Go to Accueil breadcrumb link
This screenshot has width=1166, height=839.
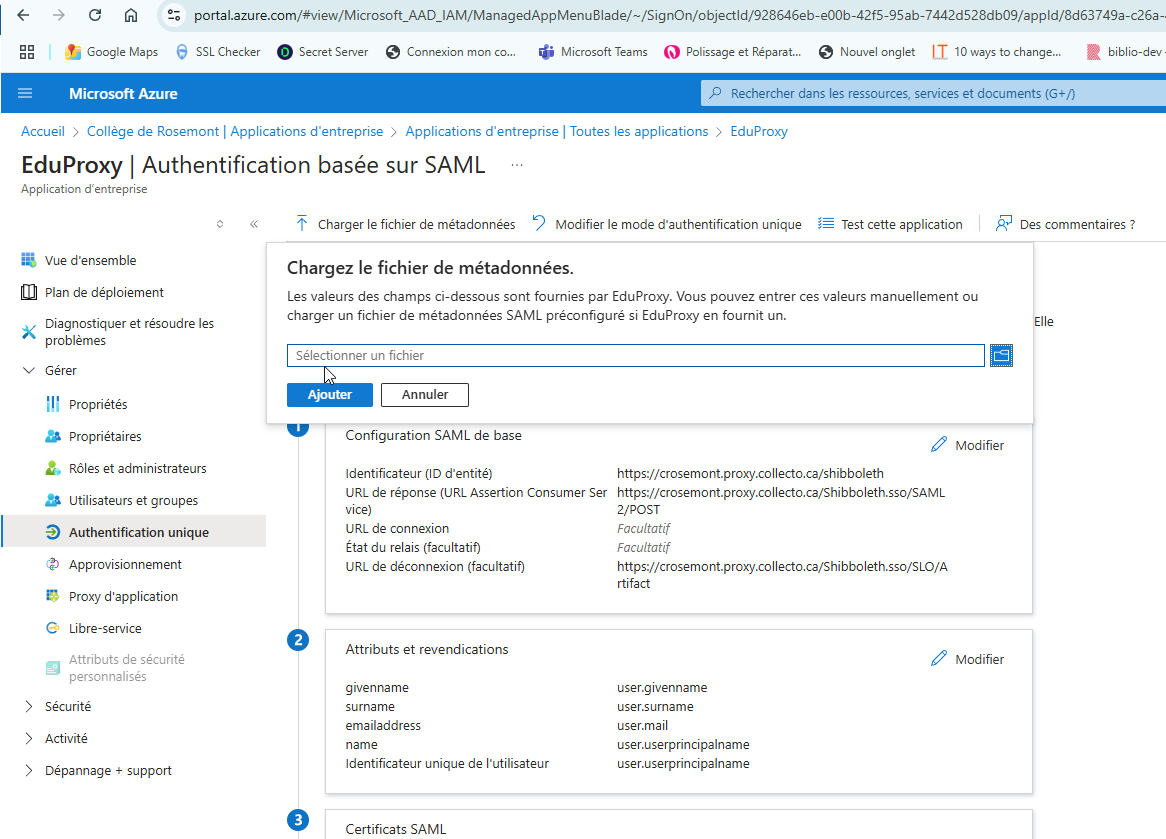click(x=43, y=131)
